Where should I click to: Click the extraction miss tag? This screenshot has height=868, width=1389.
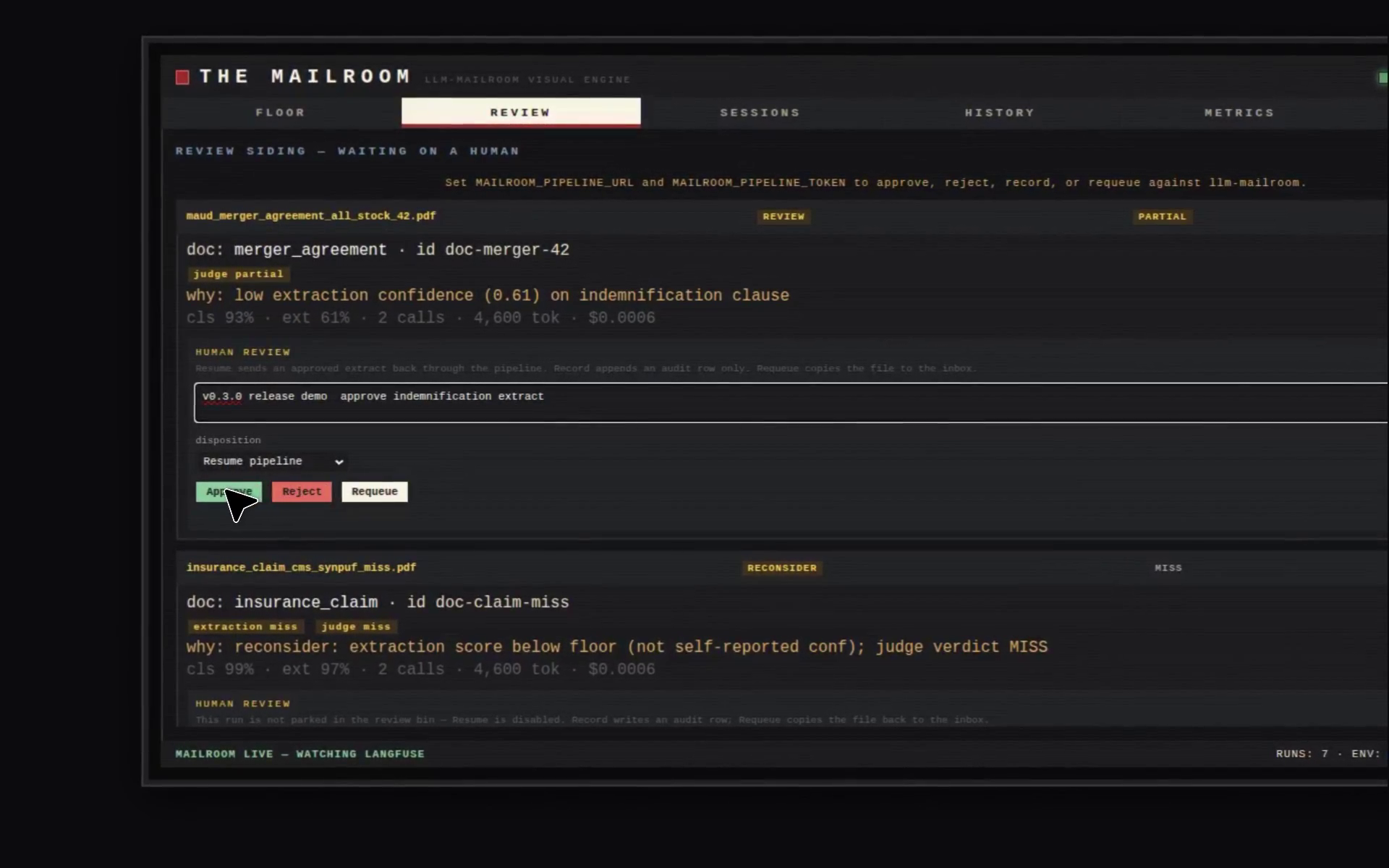[x=245, y=626]
